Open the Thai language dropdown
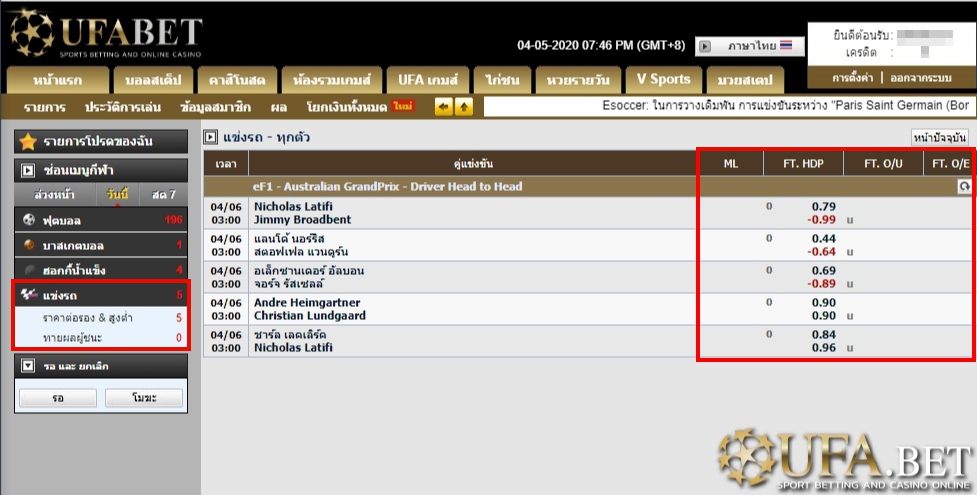 click(x=750, y=46)
